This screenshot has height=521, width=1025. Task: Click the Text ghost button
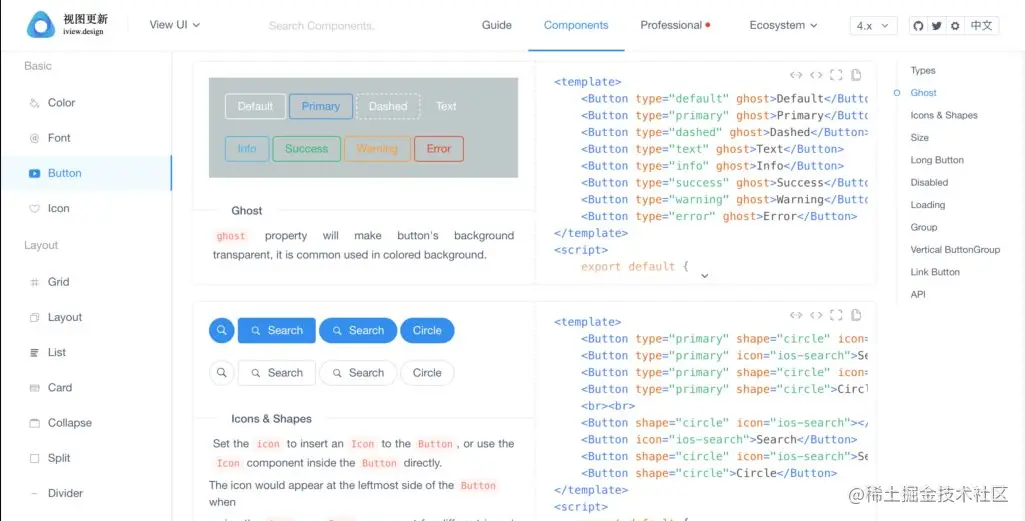[446, 107]
